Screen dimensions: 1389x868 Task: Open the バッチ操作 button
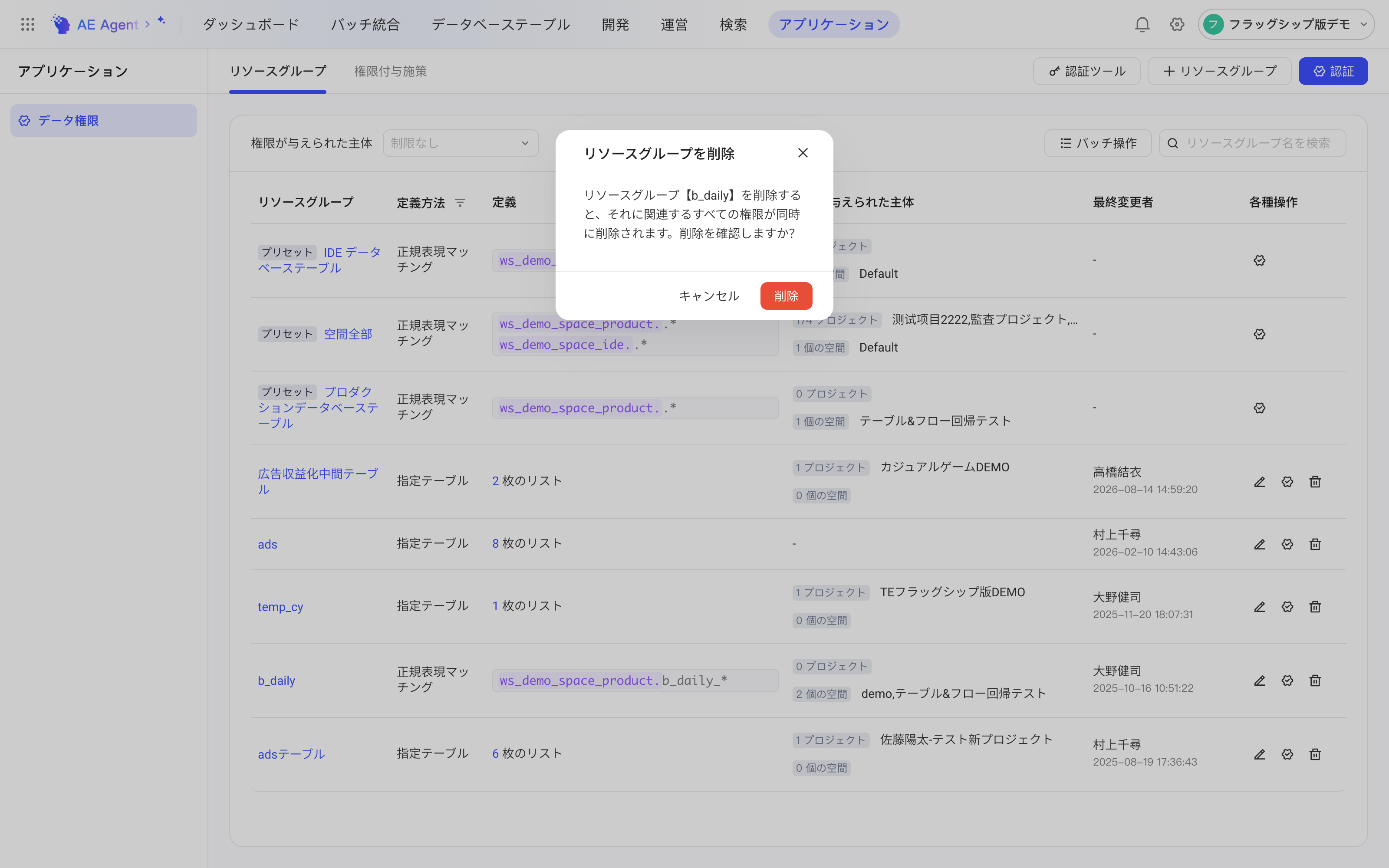[1097, 143]
